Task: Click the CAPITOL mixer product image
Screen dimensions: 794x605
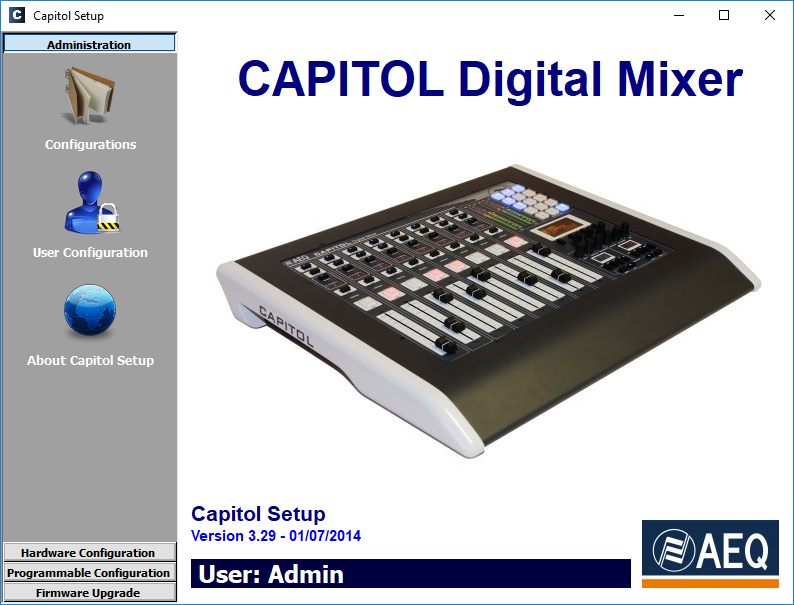Action: tap(488, 310)
